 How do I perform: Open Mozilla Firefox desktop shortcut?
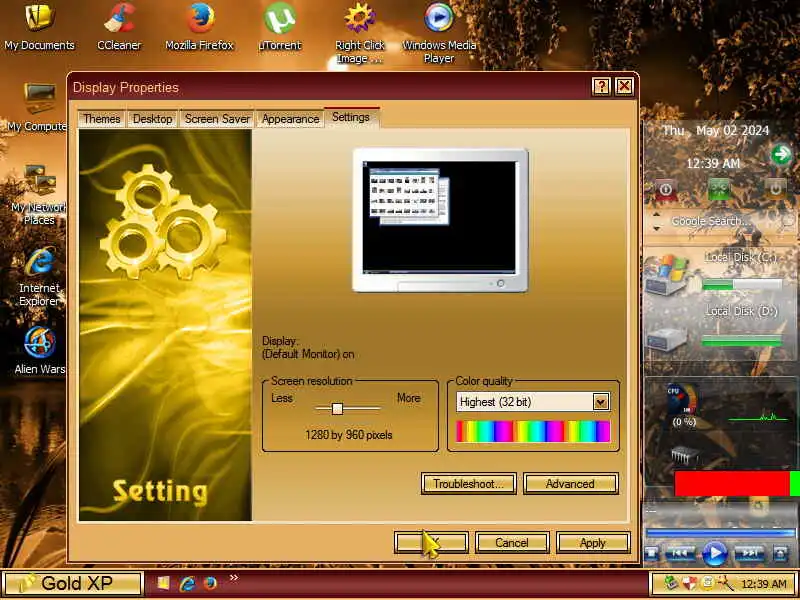tap(199, 28)
